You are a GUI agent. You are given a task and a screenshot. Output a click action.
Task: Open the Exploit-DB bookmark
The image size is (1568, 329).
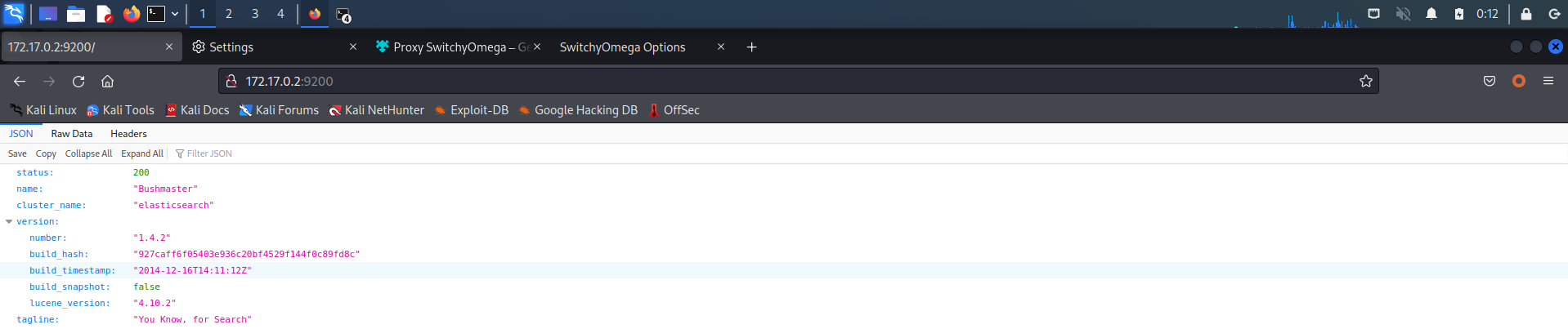(x=472, y=110)
